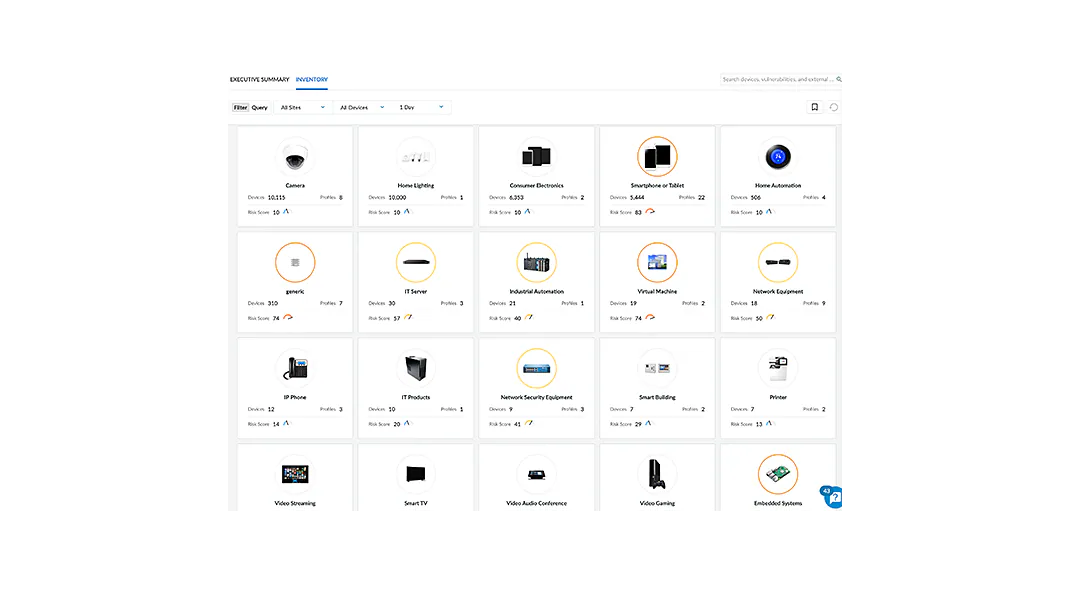Click Smartphone or Tablet risk gauge icon

pyautogui.click(x=650, y=212)
